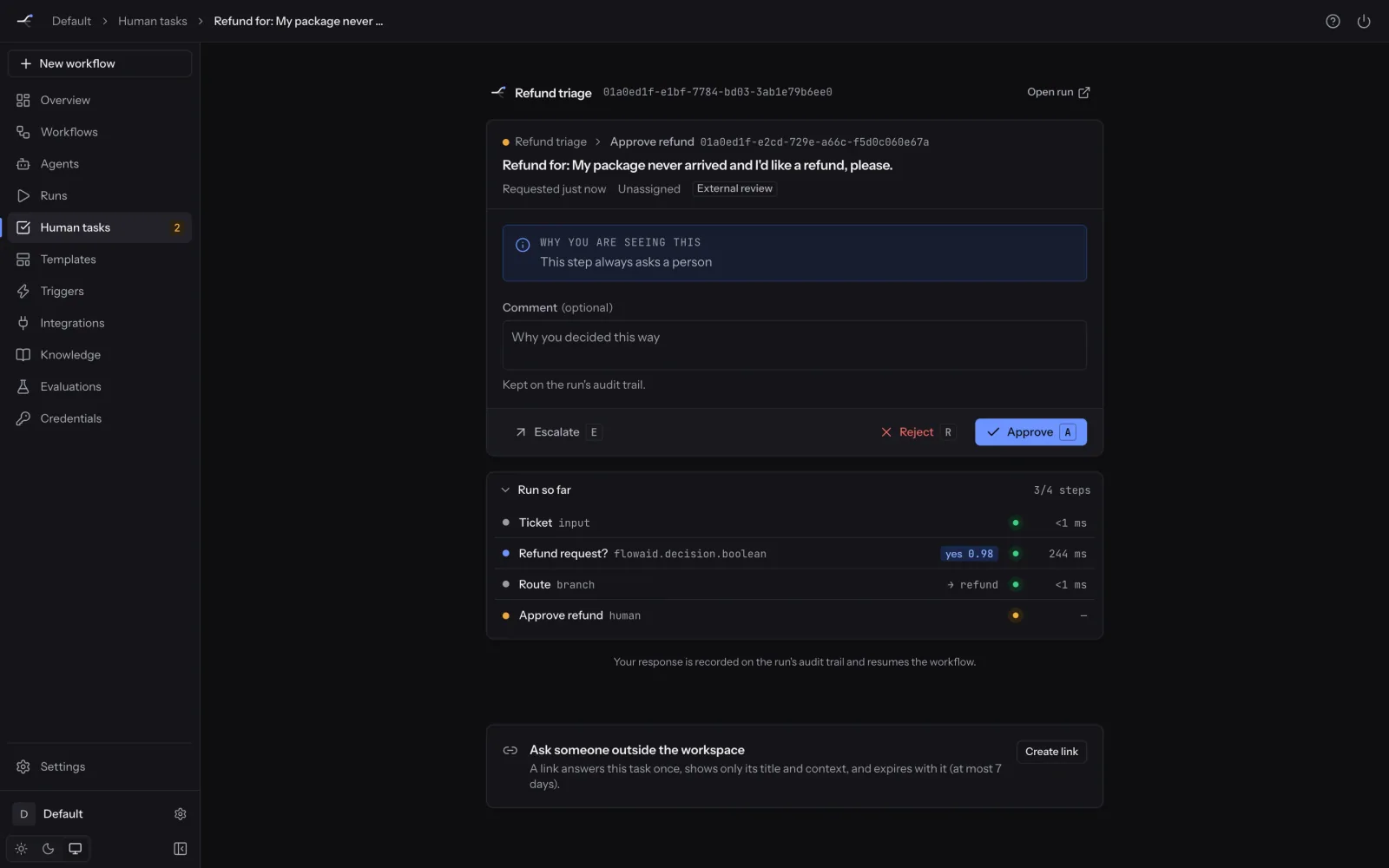Click the power sign-out icon

point(1364,22)
